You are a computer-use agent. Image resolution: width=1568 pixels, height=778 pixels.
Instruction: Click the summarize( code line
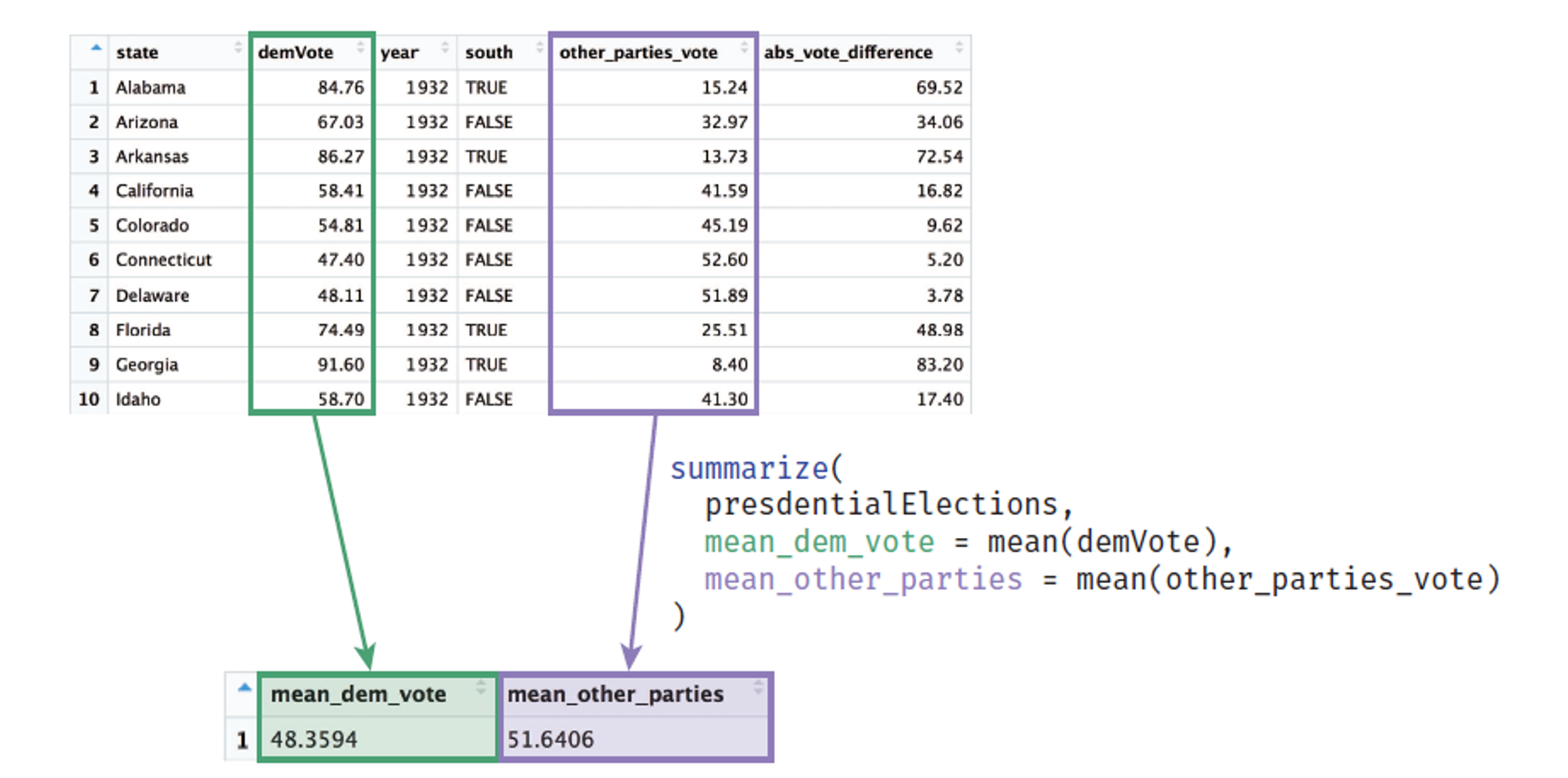(757, 469)
